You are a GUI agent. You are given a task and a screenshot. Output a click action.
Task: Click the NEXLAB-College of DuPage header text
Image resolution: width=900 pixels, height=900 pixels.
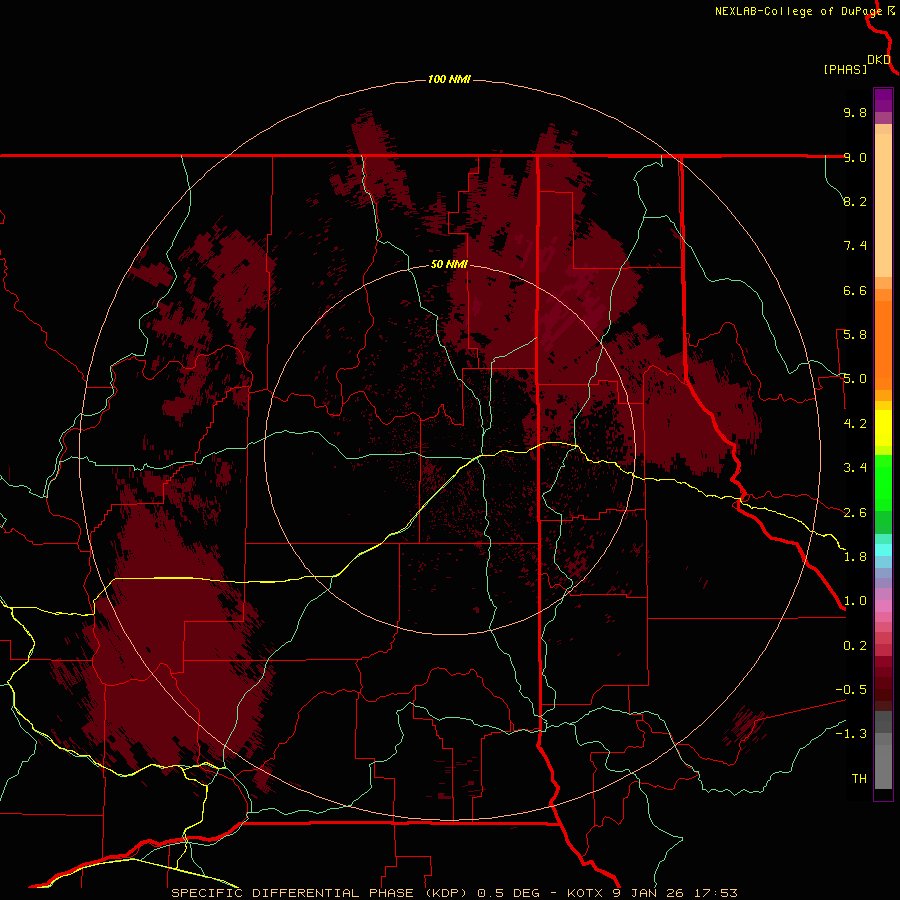coord(799,11)
